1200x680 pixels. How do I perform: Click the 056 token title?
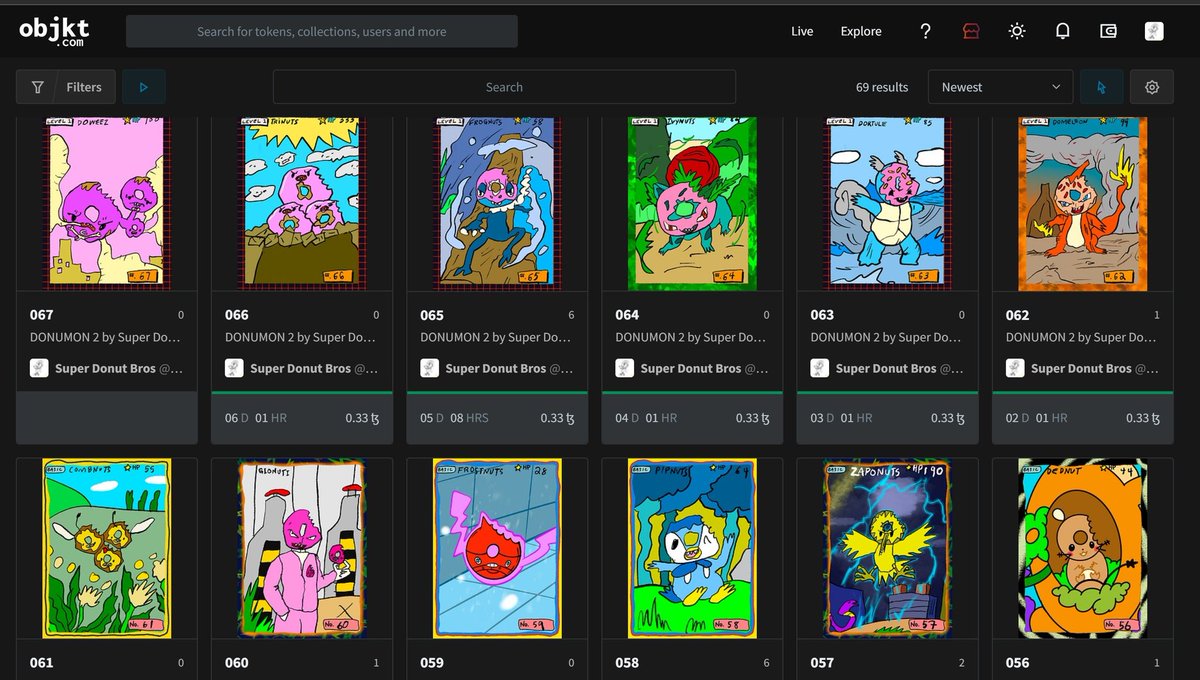(1017, 663)
